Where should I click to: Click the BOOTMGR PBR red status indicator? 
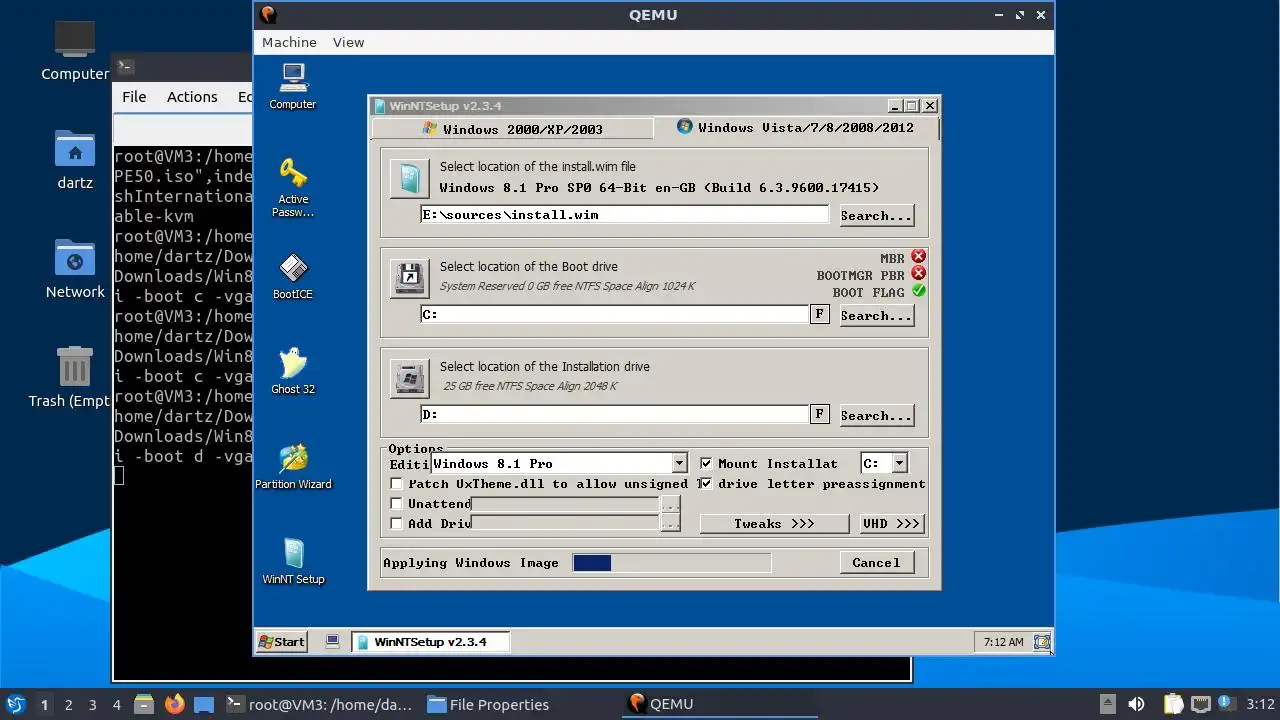tap(918, 274)
